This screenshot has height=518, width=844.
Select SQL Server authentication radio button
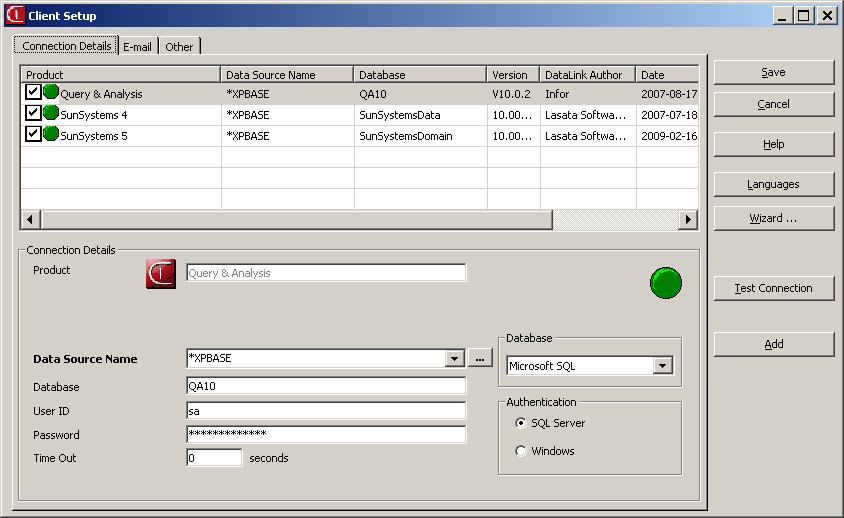pyautogui.click(x=520, y=423)
